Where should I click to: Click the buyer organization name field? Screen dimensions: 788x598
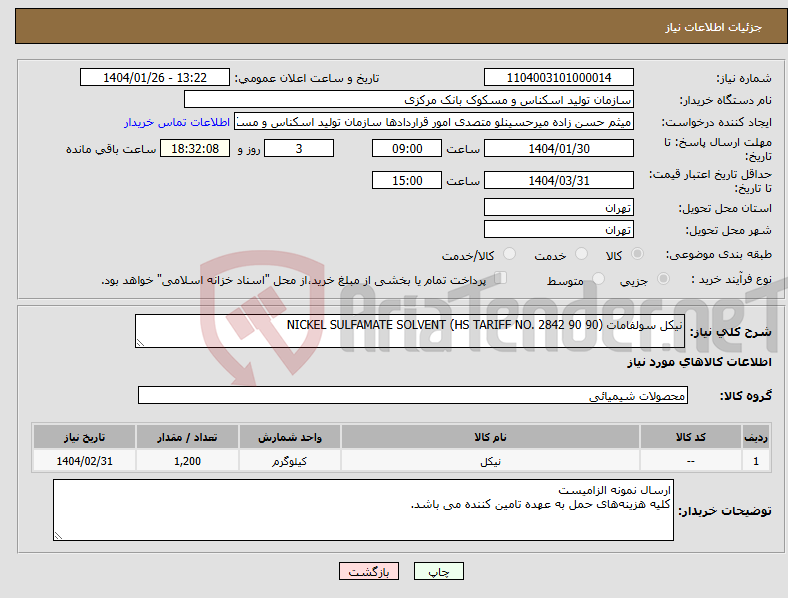[409, 99]
